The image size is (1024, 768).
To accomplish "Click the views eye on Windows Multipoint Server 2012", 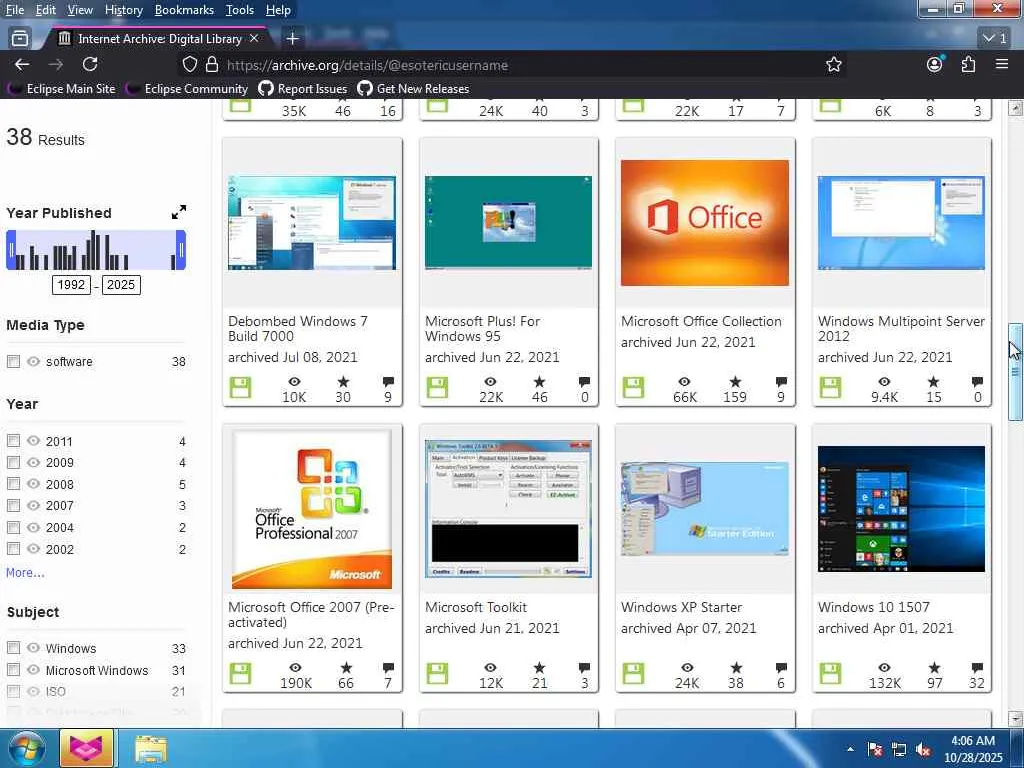I will (x=884, y=381).
